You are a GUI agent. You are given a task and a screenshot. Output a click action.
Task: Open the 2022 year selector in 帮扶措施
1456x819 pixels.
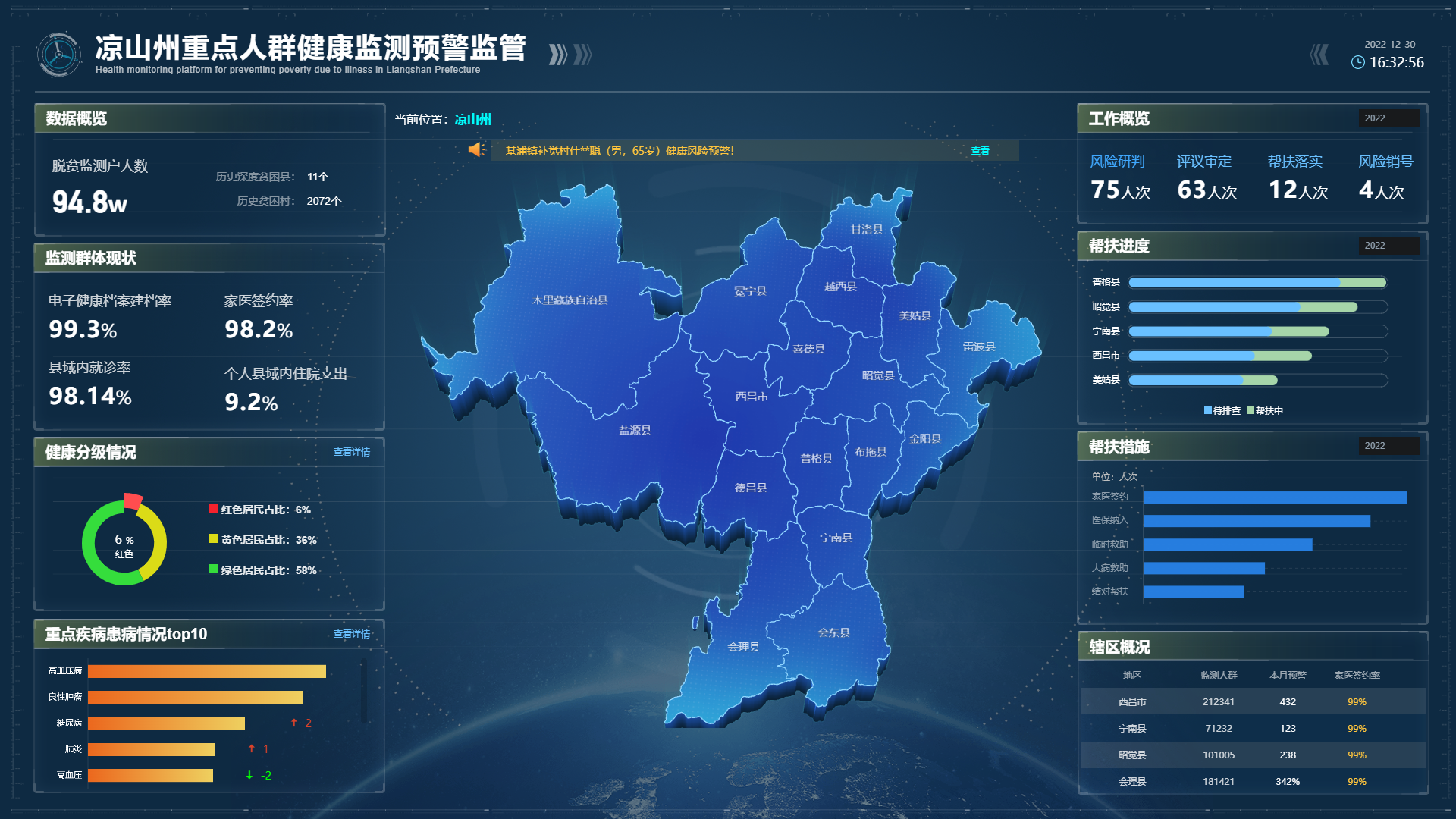1388,446
